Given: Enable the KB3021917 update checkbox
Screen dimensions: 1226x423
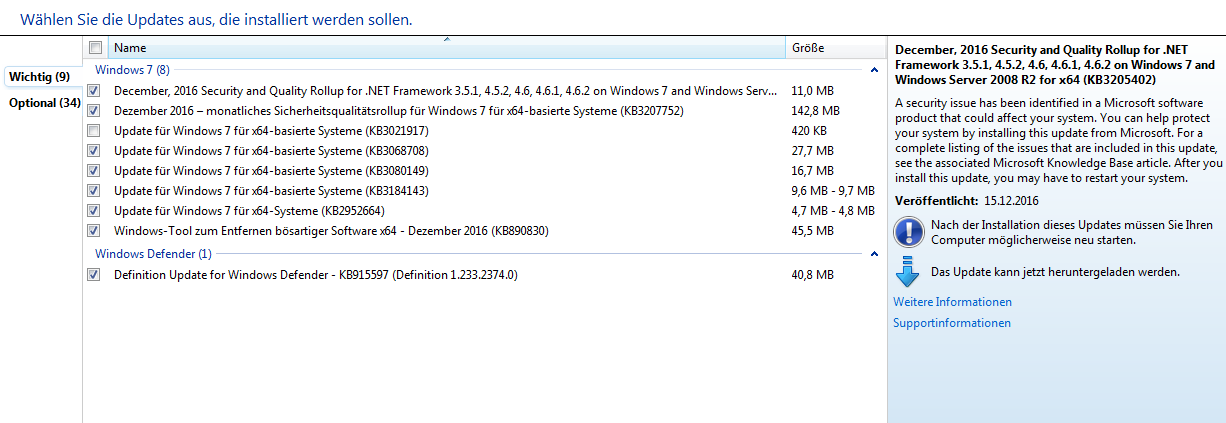Looking at the screenshot, I should 94,131.
